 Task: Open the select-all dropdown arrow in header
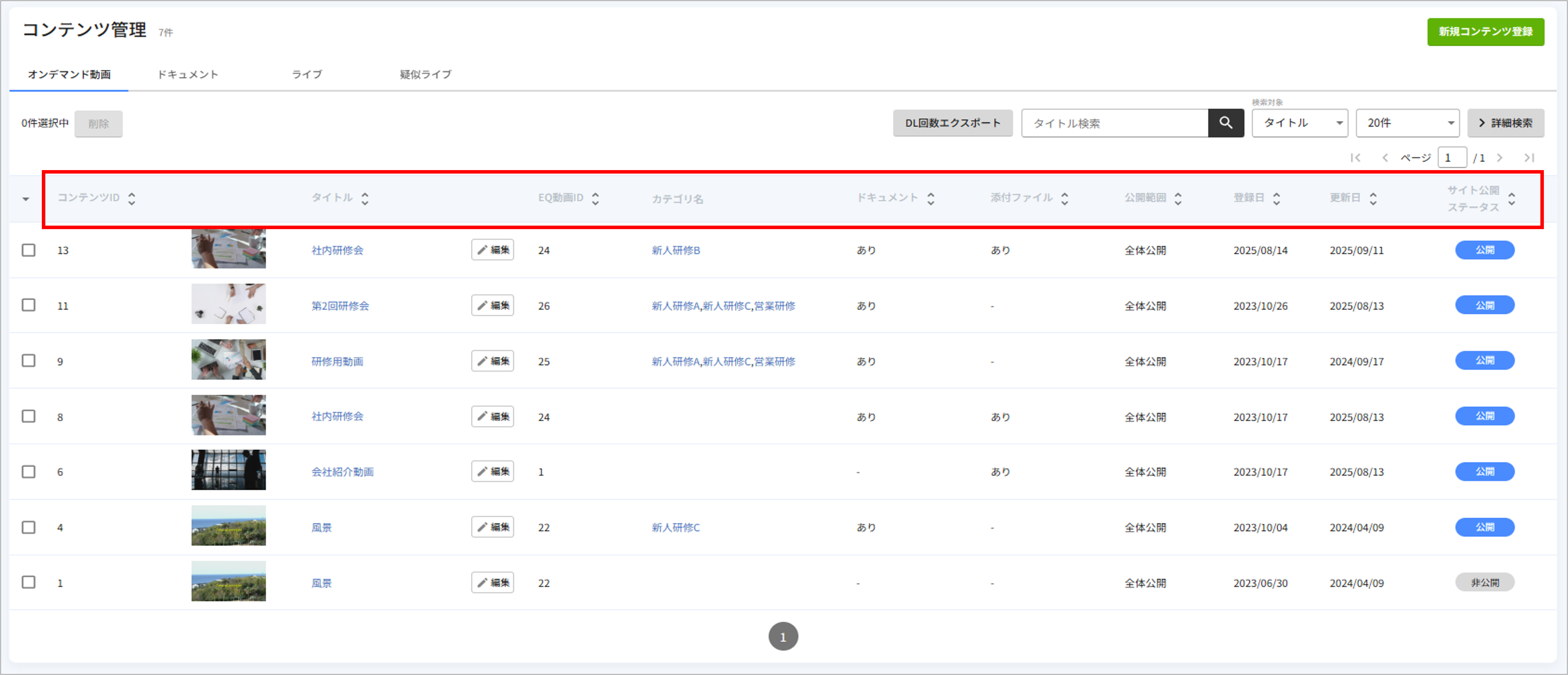coord(25,199)
